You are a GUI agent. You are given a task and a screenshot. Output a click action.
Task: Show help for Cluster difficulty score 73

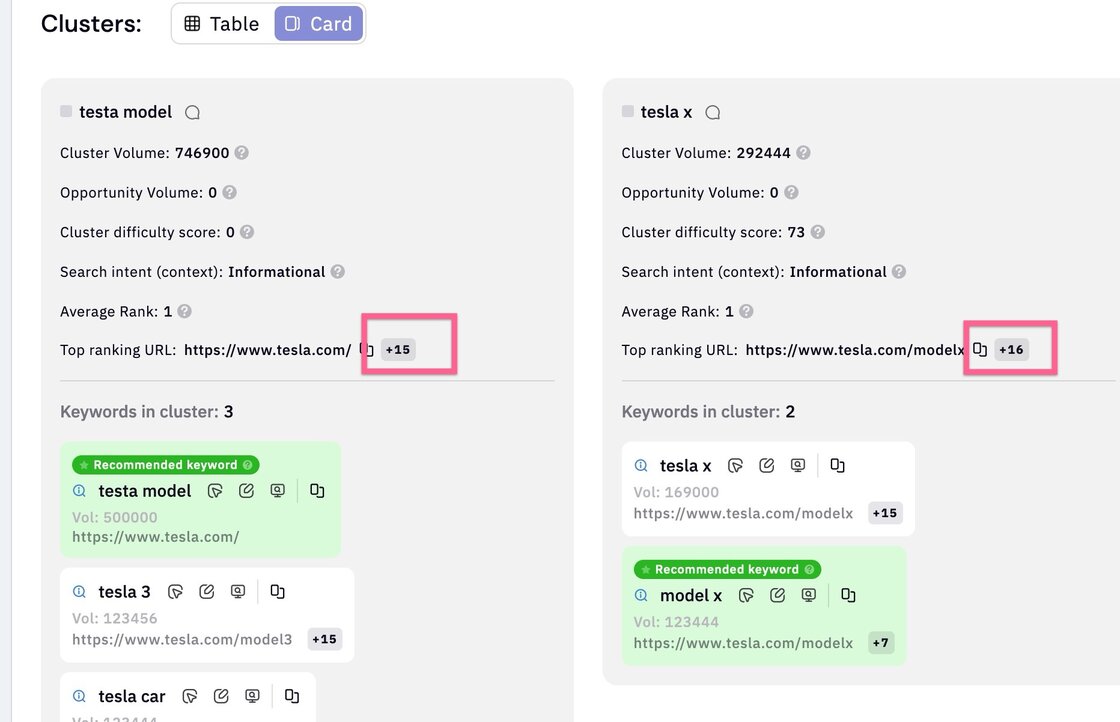tap(817, 232)
